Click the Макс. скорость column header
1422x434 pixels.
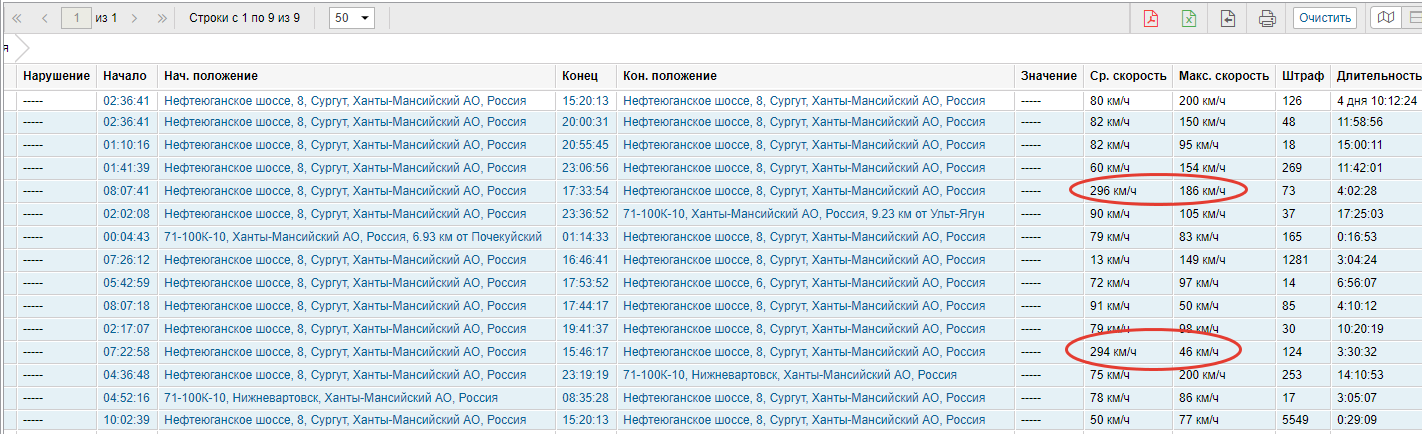[x=1224, y=76]
